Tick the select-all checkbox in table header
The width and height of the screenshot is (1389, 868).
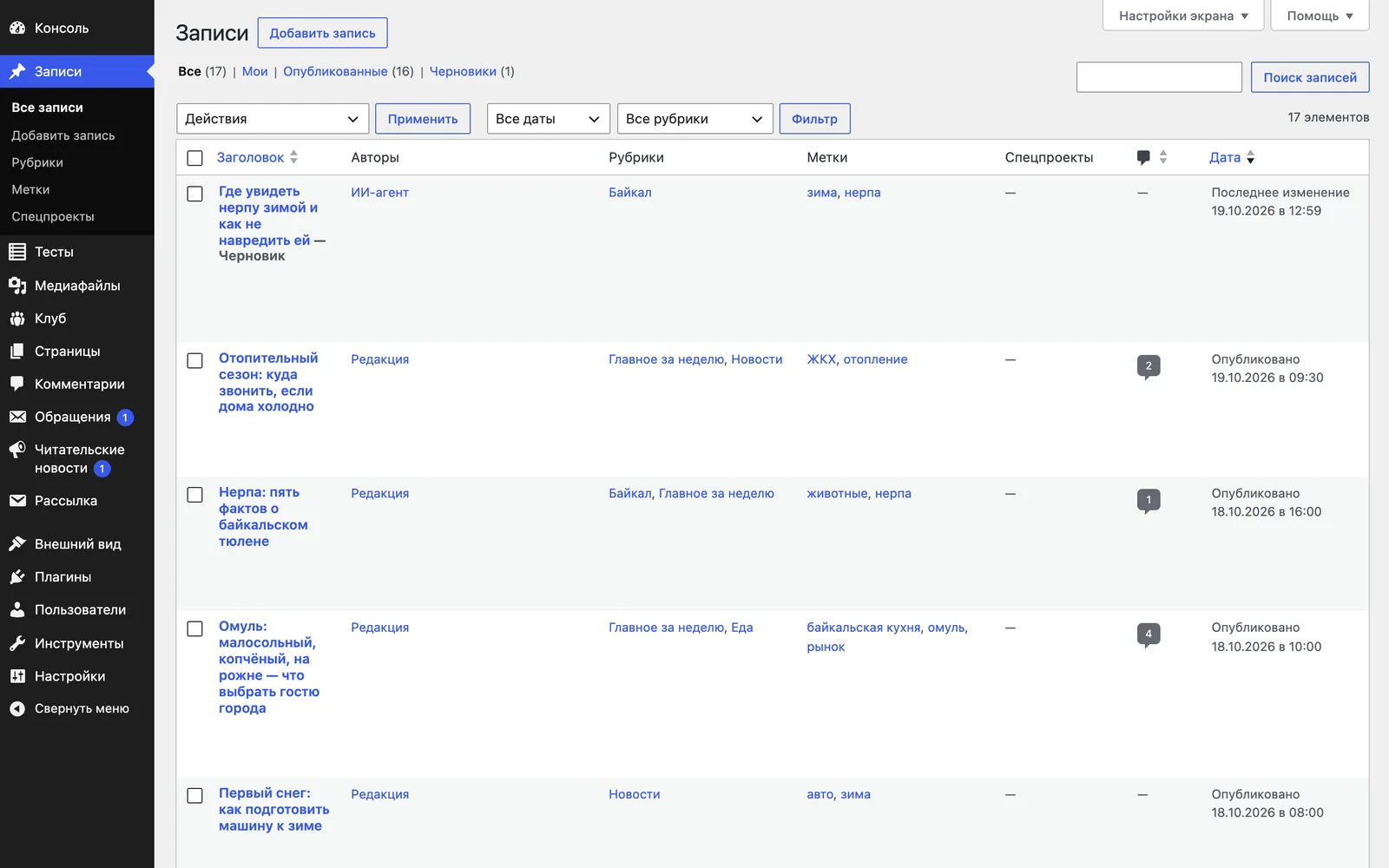195,158
